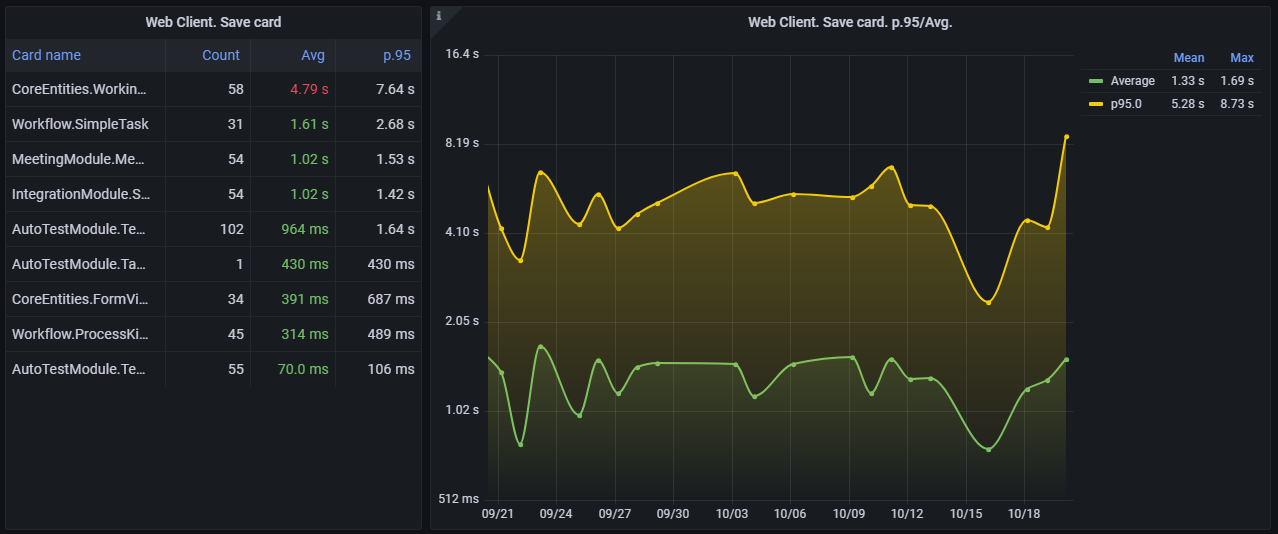Viewport: 1278px width, 534px height.
Task: Click the red 4.79 s average value
Action: click(x=309, y=89)
